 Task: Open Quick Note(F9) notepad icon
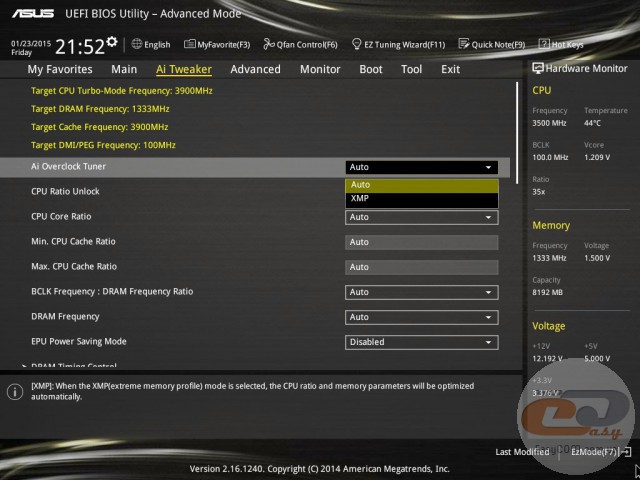[x=464, y=44]
